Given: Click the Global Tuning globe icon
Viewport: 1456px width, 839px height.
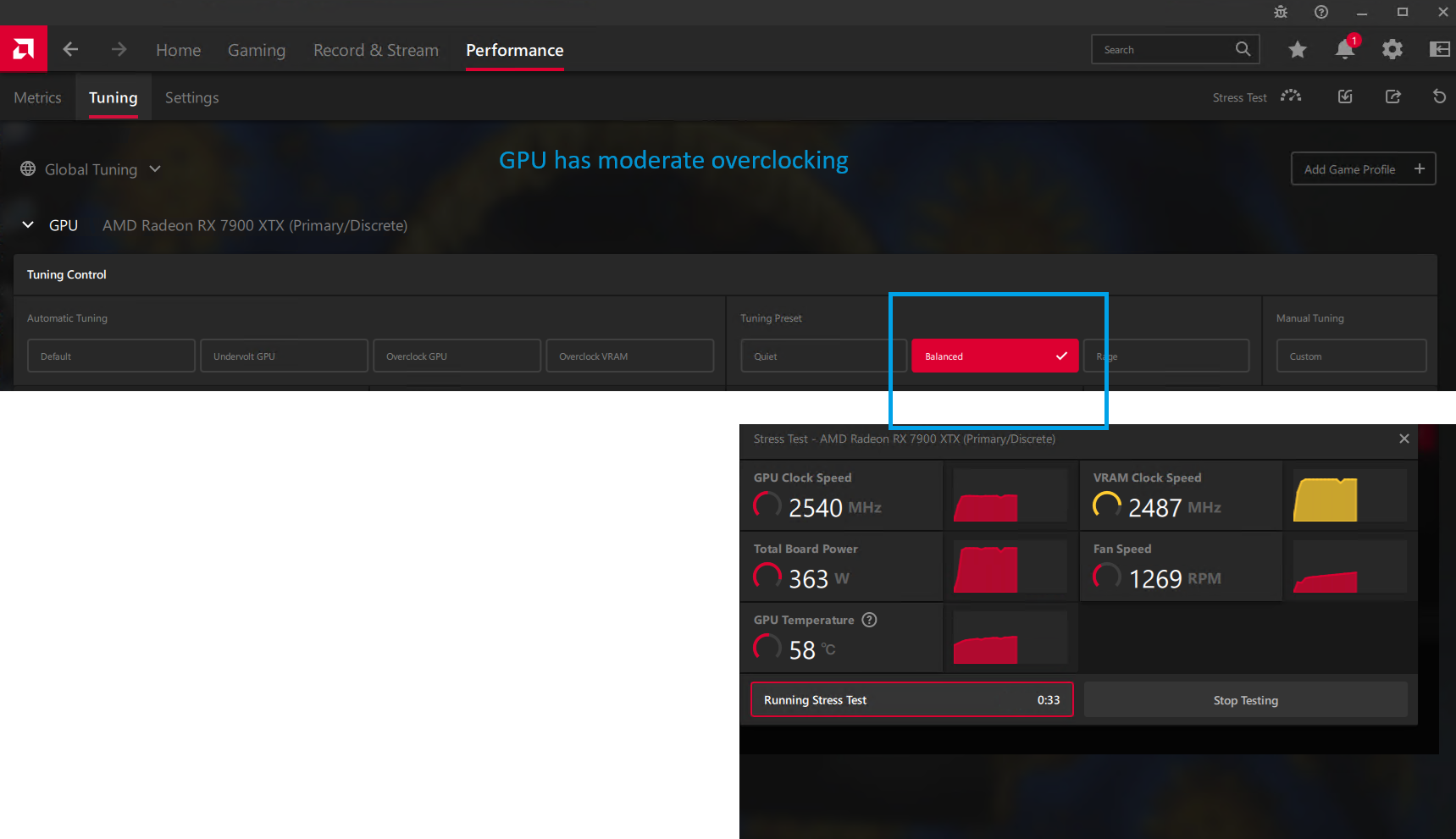Looking at the screenshot, I should click(28, 169).
